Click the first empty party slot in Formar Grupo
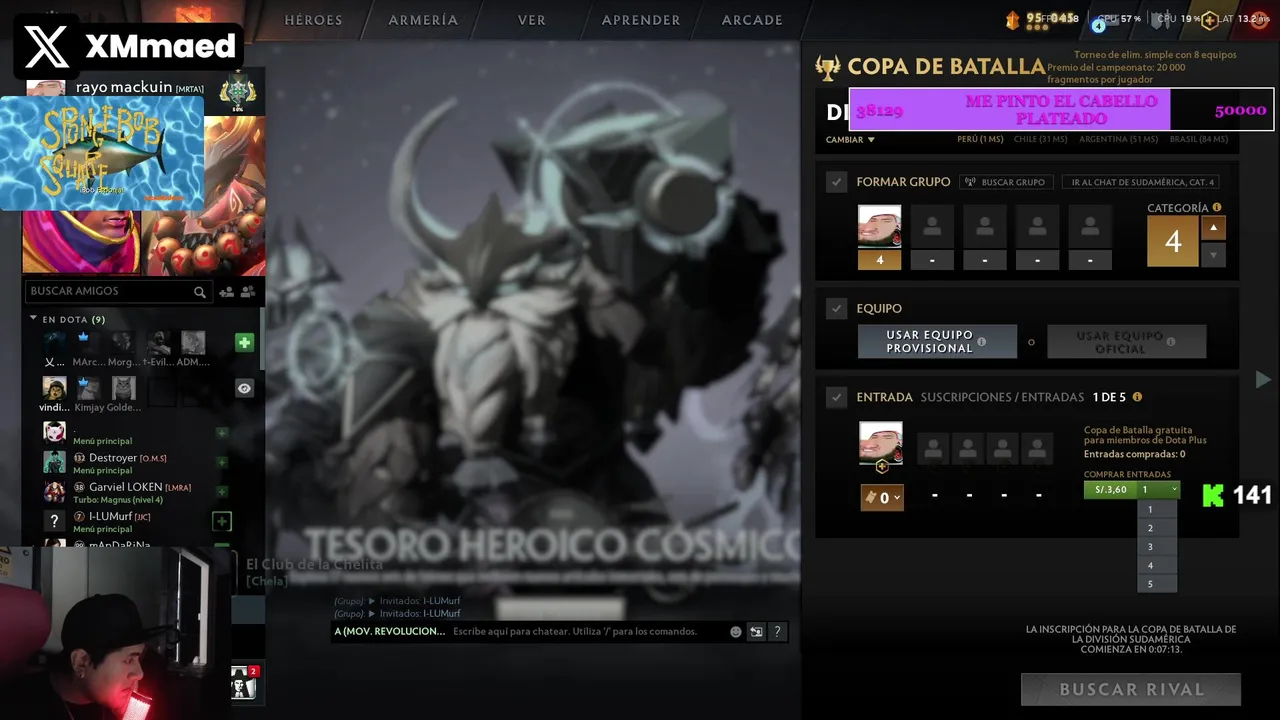The image size is (1280, 720). (932, 226)
